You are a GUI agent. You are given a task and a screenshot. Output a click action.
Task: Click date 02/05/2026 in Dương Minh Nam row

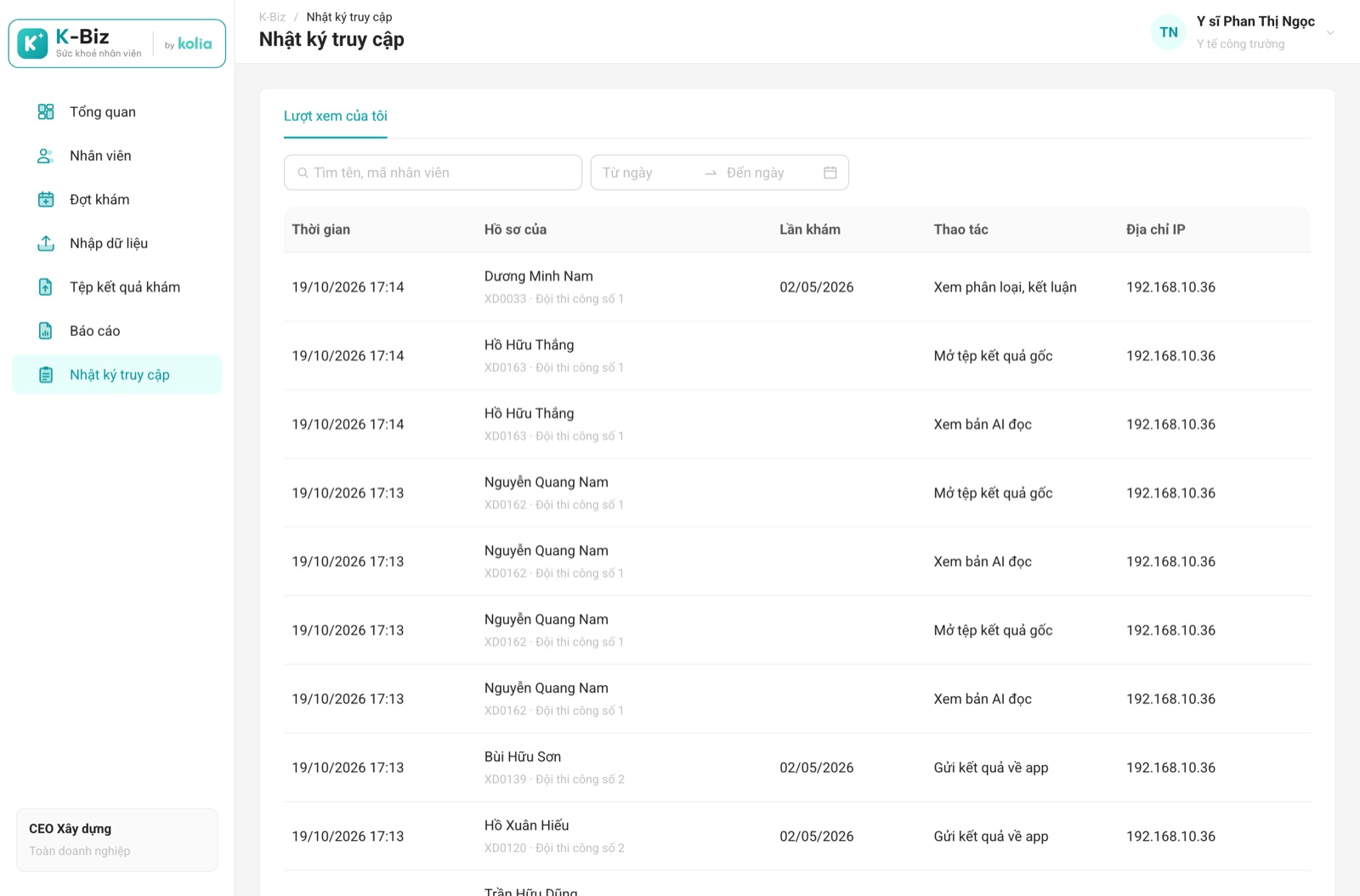coord(817,287)
